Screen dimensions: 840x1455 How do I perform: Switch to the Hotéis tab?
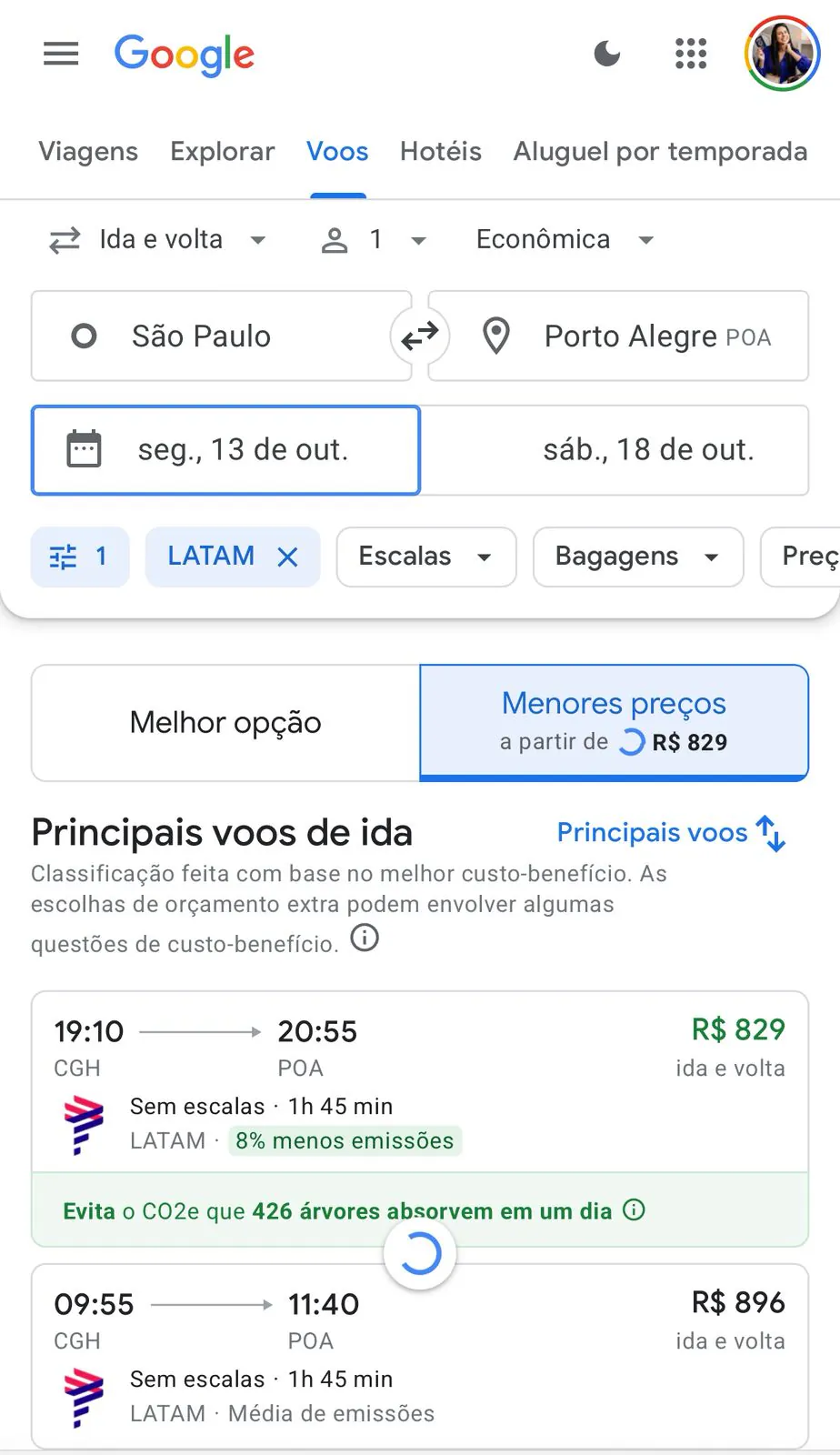pos(441,152)
